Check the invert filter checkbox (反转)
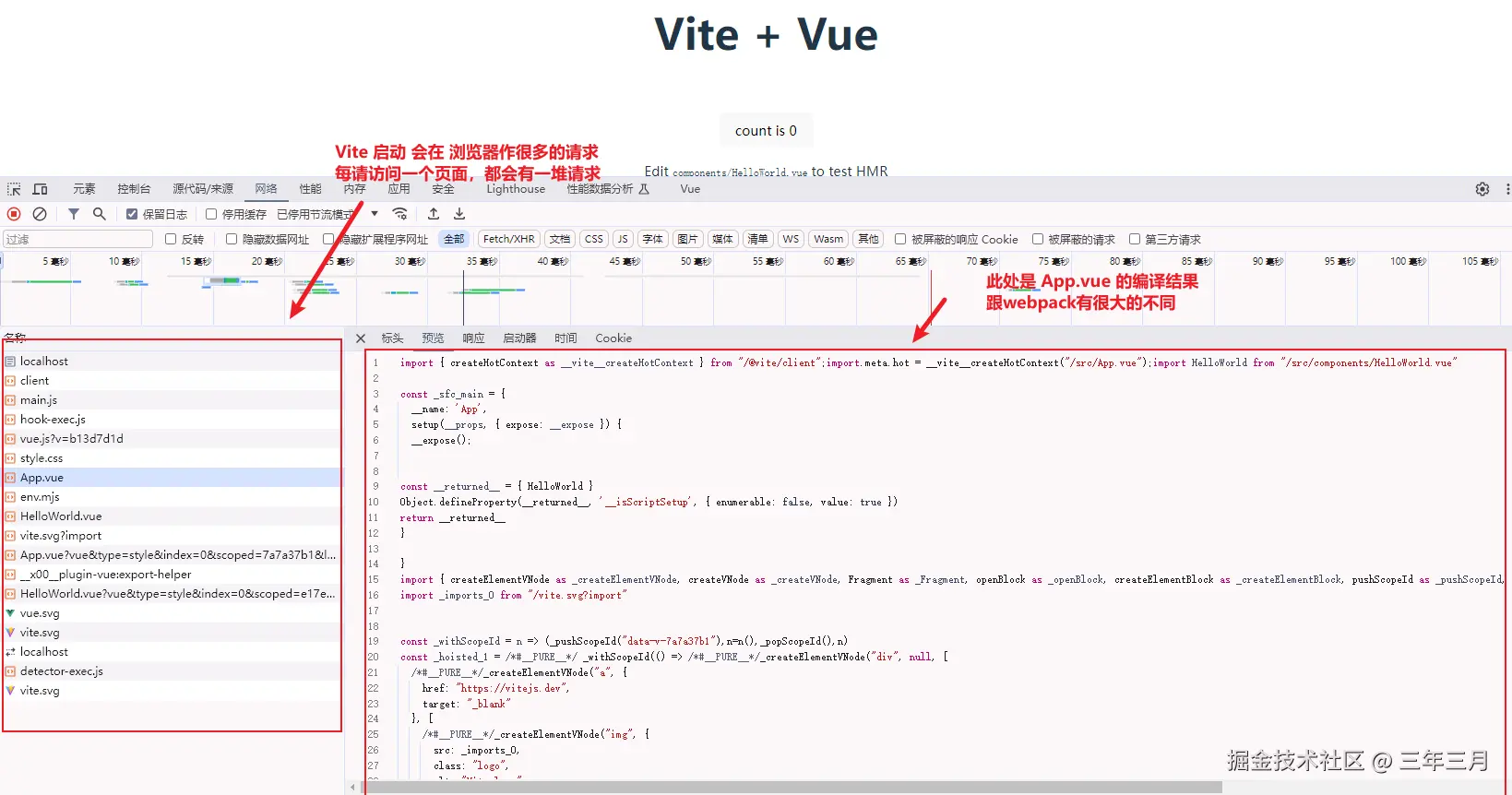 coord(171,239)
